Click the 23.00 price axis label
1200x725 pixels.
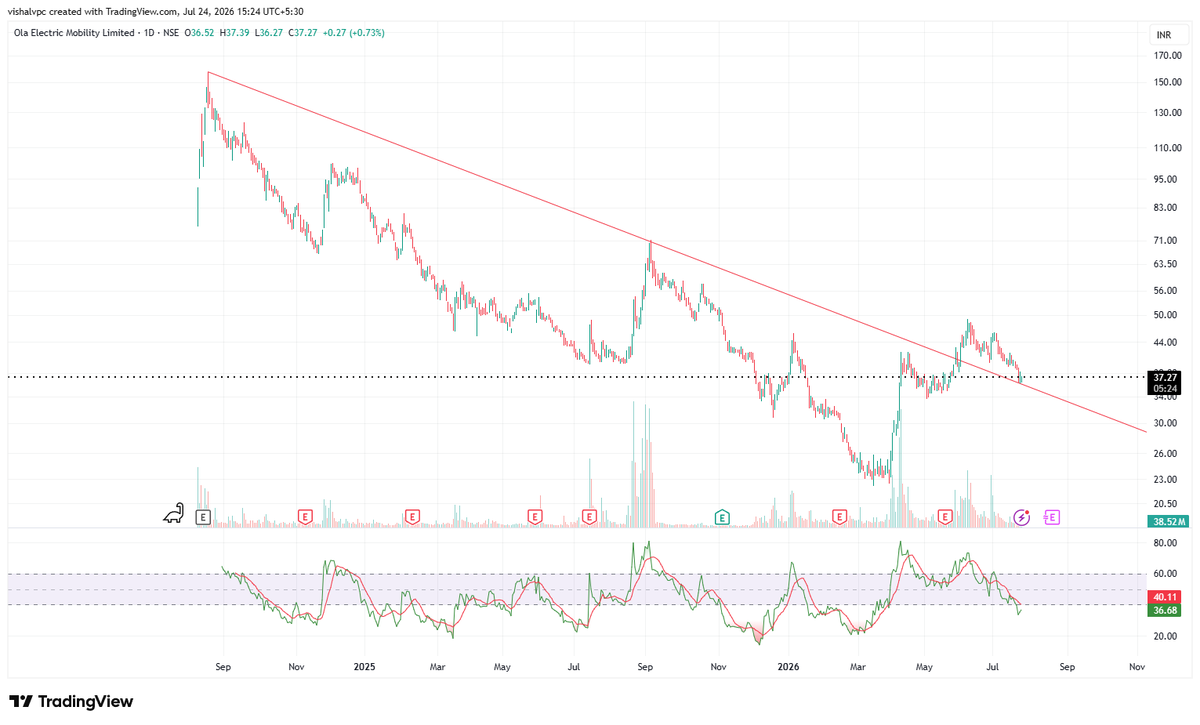1166,480
